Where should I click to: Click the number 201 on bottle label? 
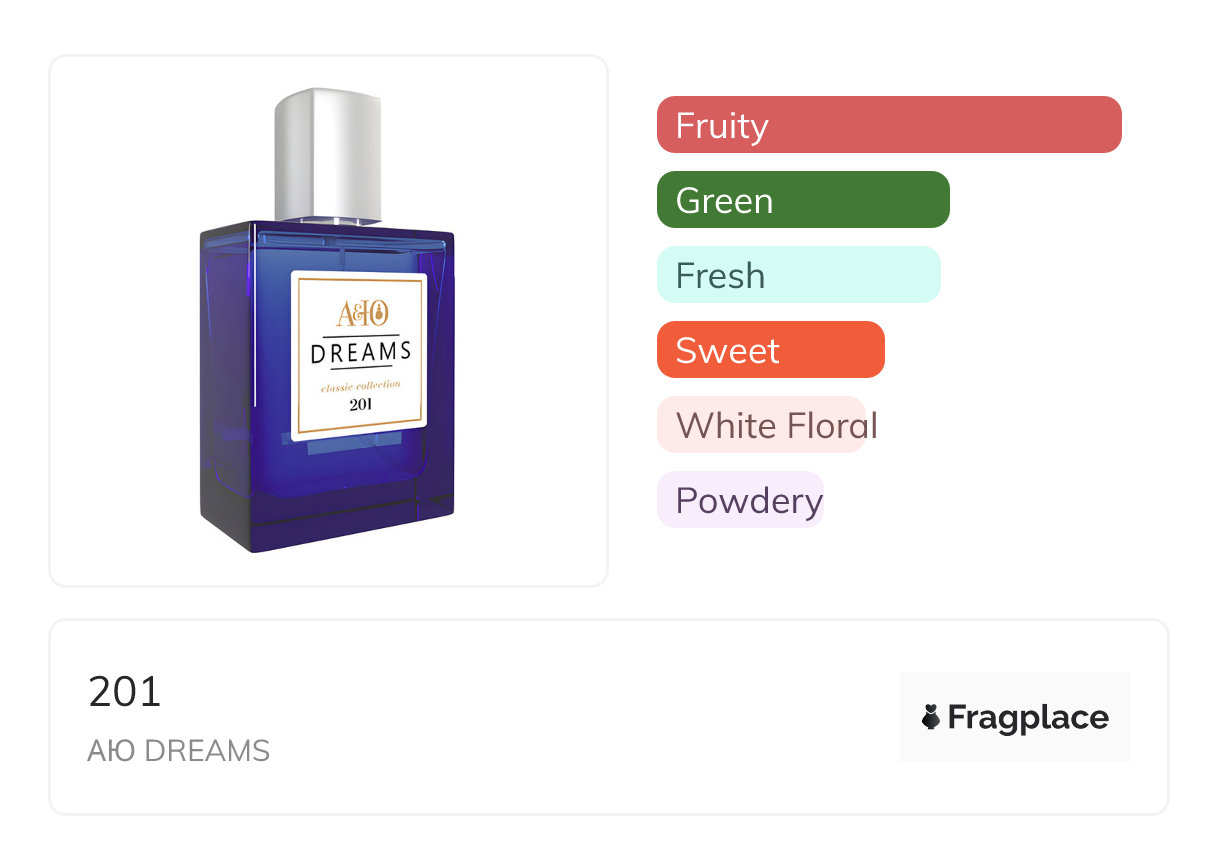click(360, 404)
